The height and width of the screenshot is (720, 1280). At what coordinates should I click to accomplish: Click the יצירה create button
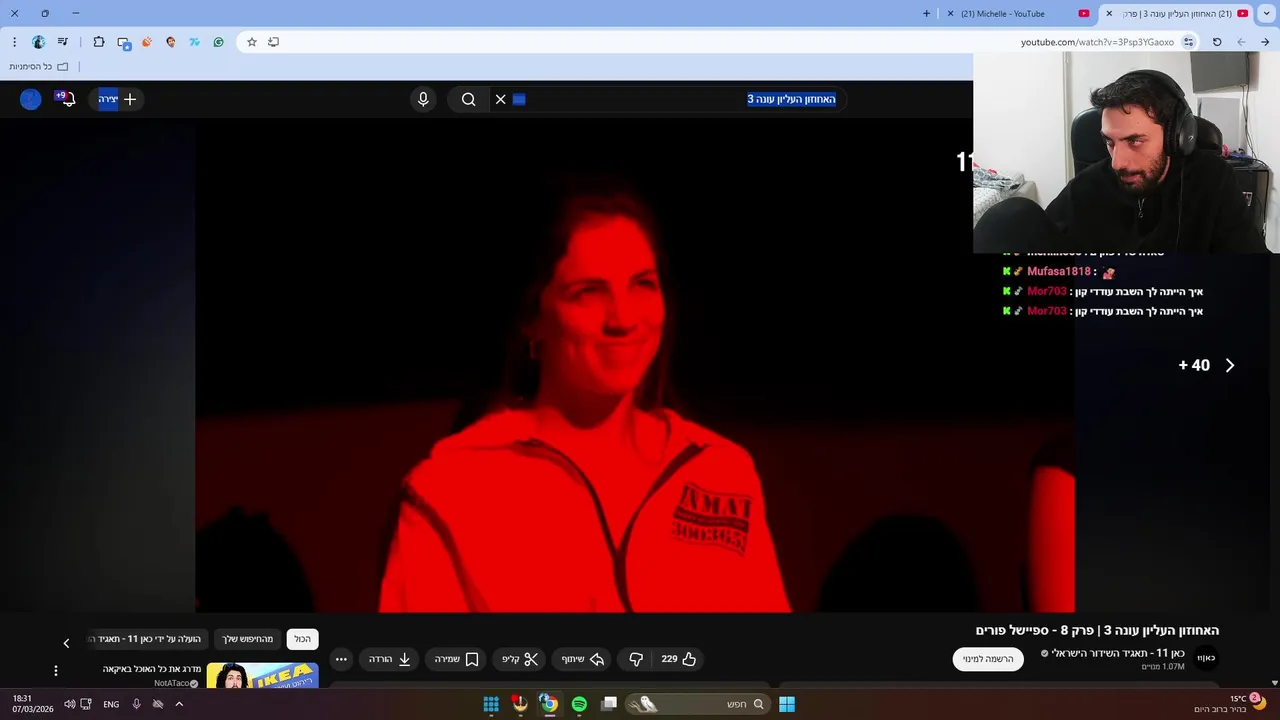(x=117, y=99)
